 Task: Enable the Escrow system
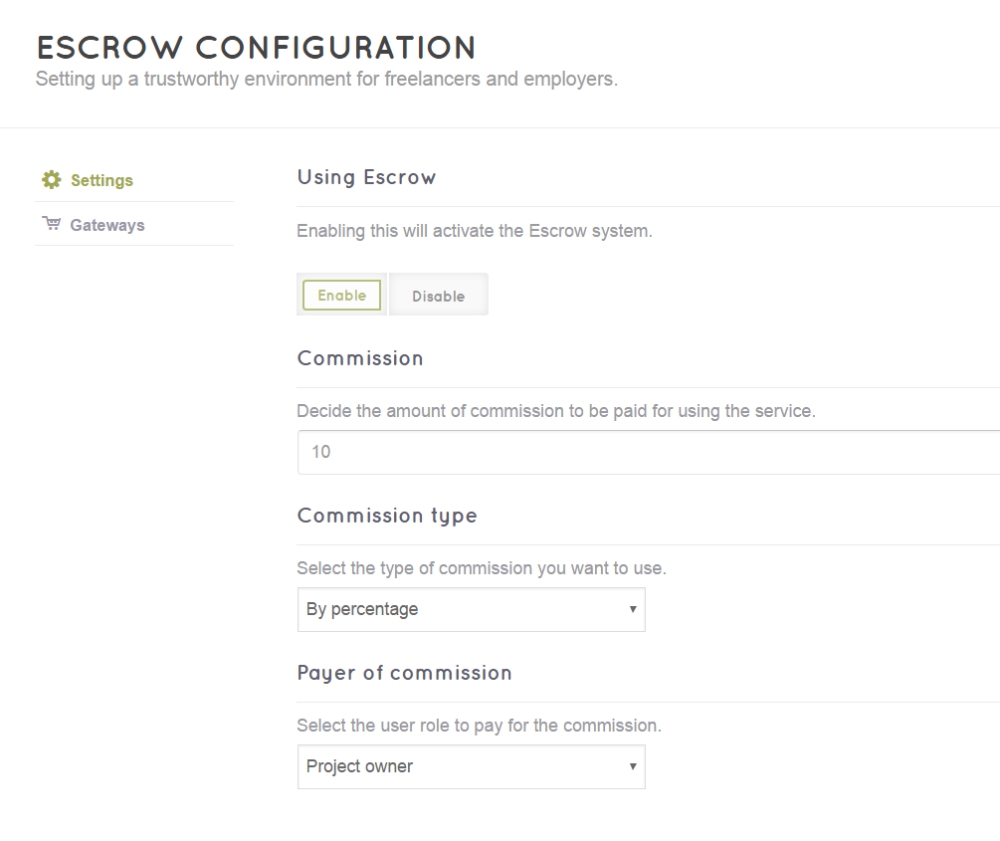click(x=342, y=295)
